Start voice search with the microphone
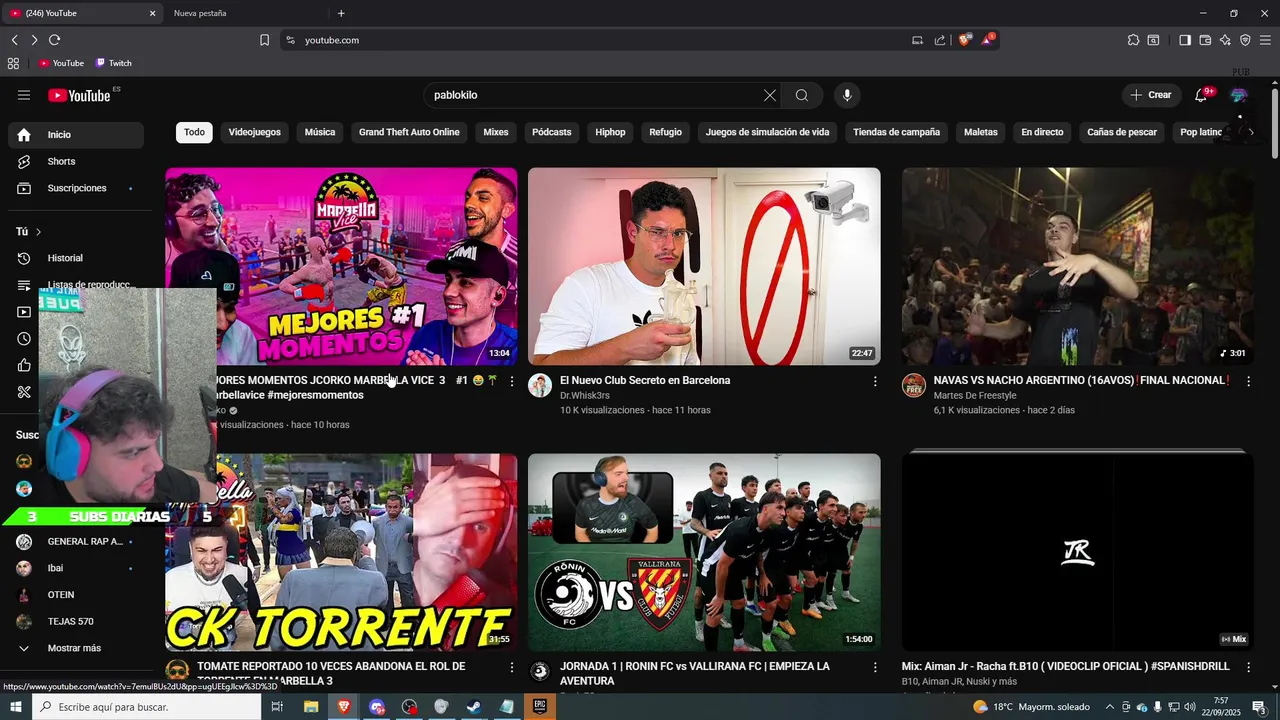The width and height of the screenshot is (1280, 720). [x=847, y=95]
